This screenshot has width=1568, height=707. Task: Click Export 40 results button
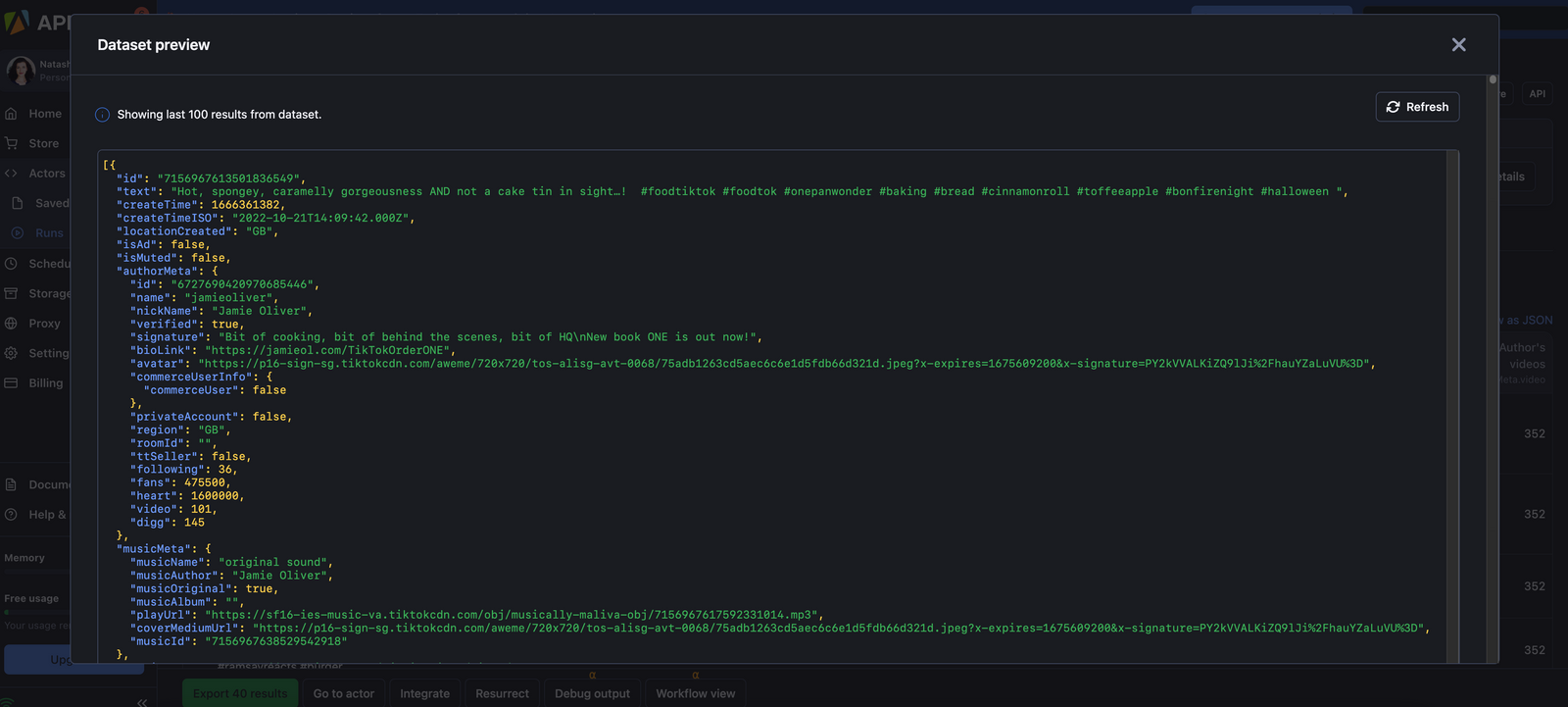tap(240, 693)
